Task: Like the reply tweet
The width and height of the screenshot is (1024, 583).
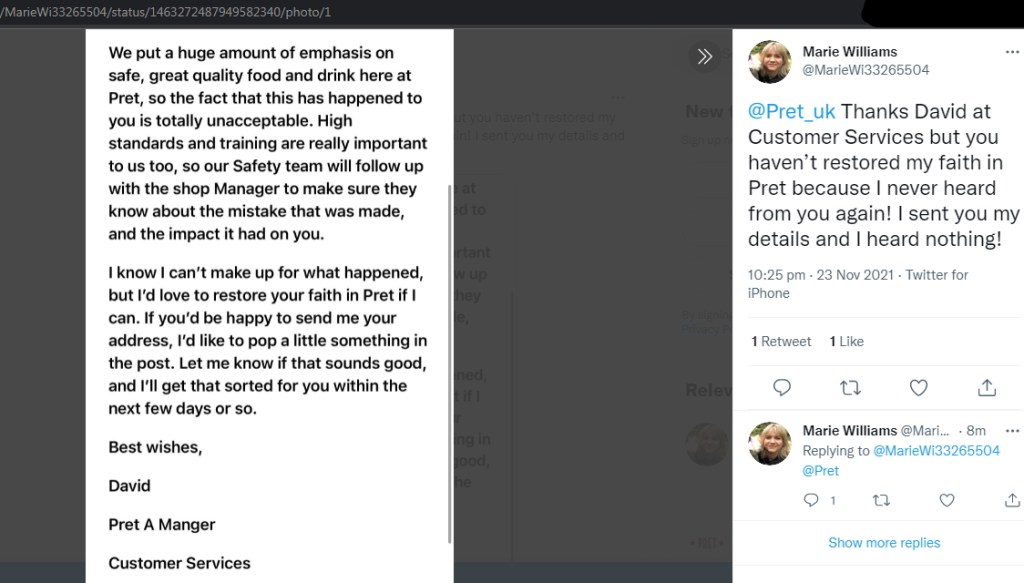Action: pos(946,500)
